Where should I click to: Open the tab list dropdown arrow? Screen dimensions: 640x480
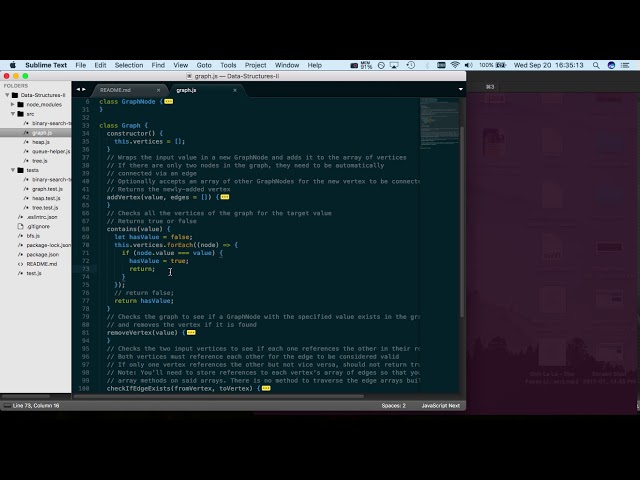[461, 89]
